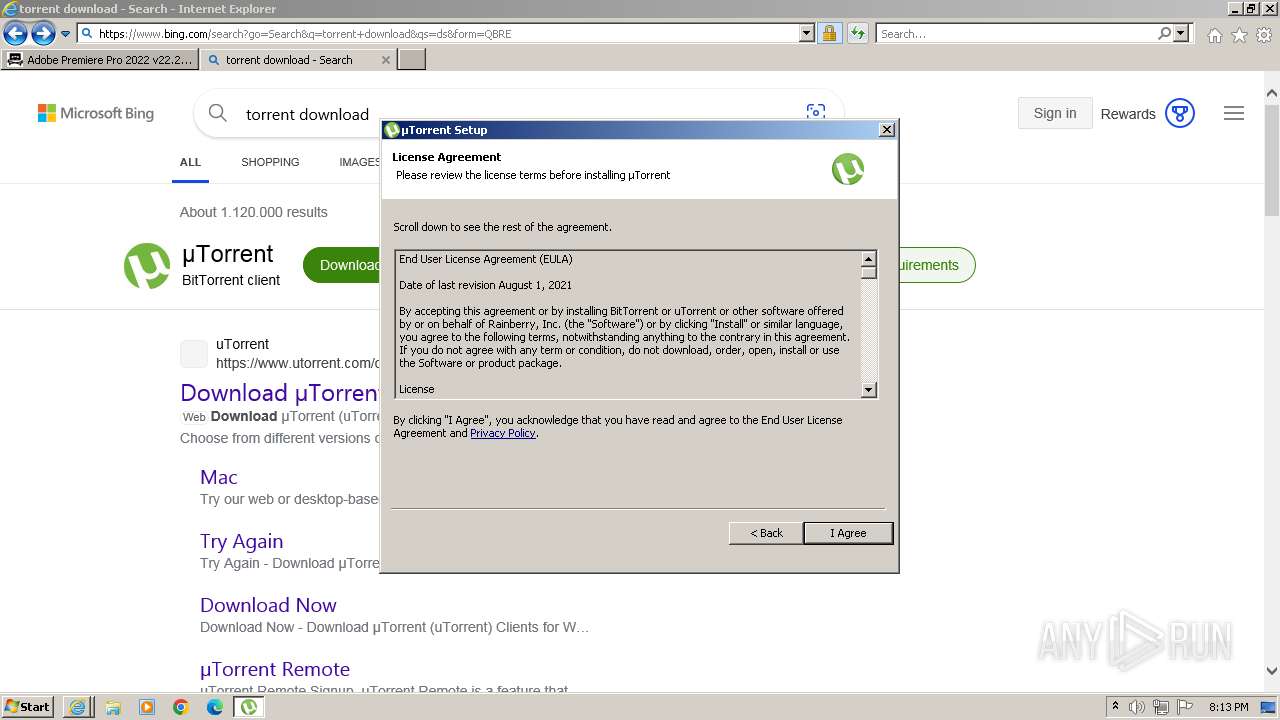This screenshot has height=720, width=1280.
Task: Click the EULA scrollbar down arrow
Action: click(x=868, y=390)
